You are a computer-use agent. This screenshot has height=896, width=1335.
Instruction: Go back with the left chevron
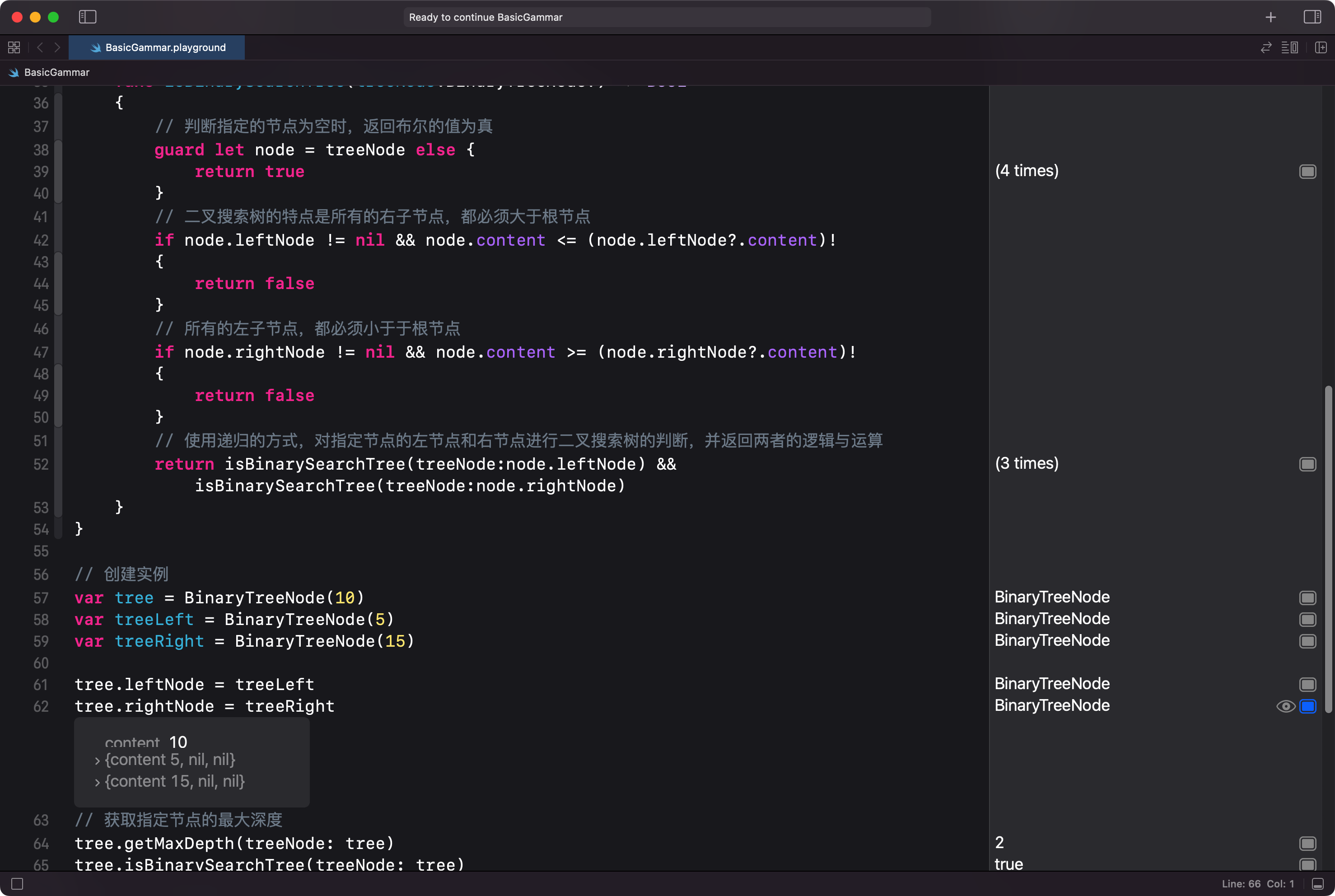pos(40,47)
